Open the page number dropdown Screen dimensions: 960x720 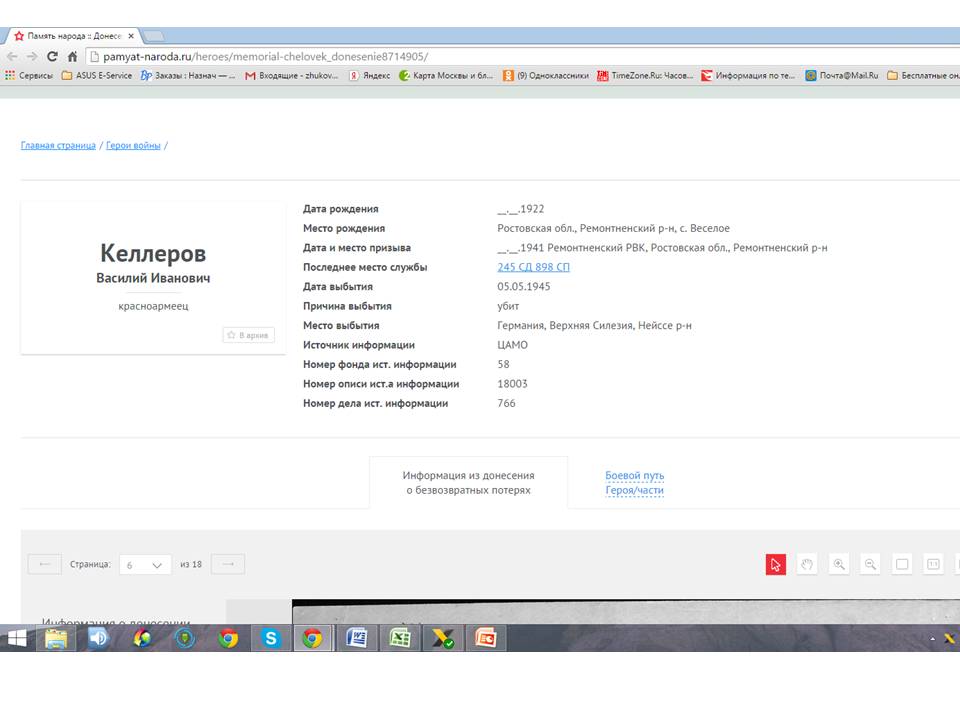145,565
